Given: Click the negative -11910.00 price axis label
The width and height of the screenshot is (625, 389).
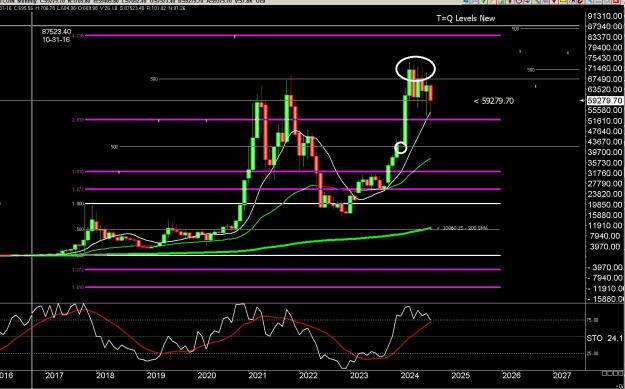Looking at the screenshot, I should (x=605, y=289).
